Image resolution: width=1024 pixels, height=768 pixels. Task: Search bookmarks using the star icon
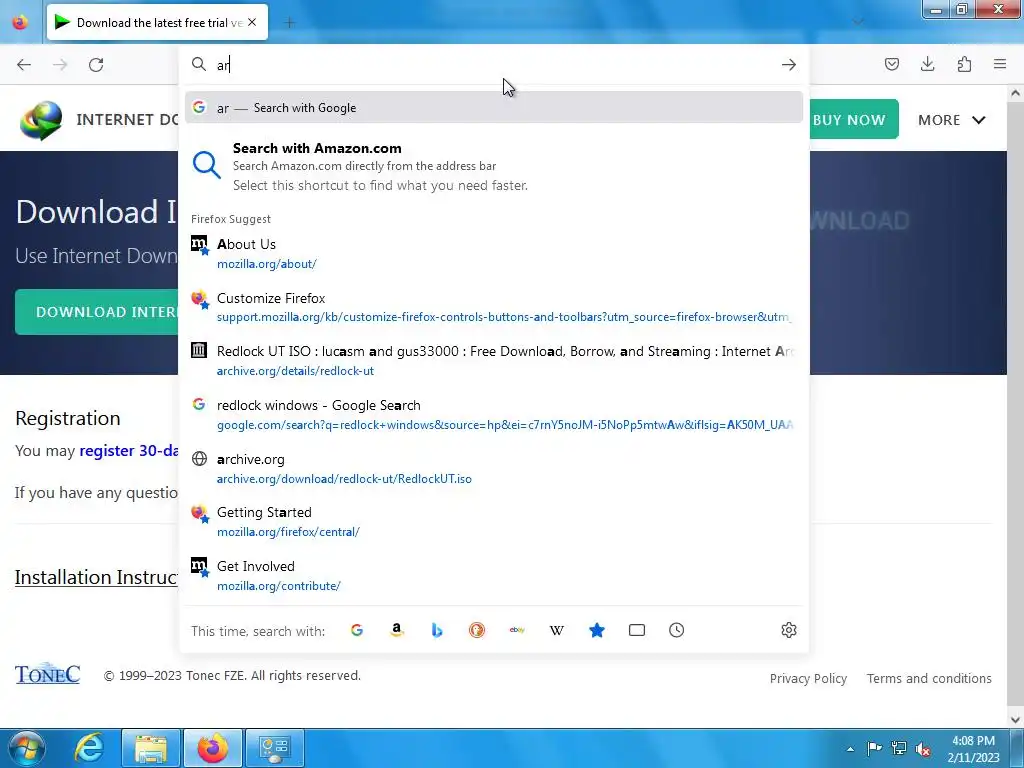tap(597, 630)
